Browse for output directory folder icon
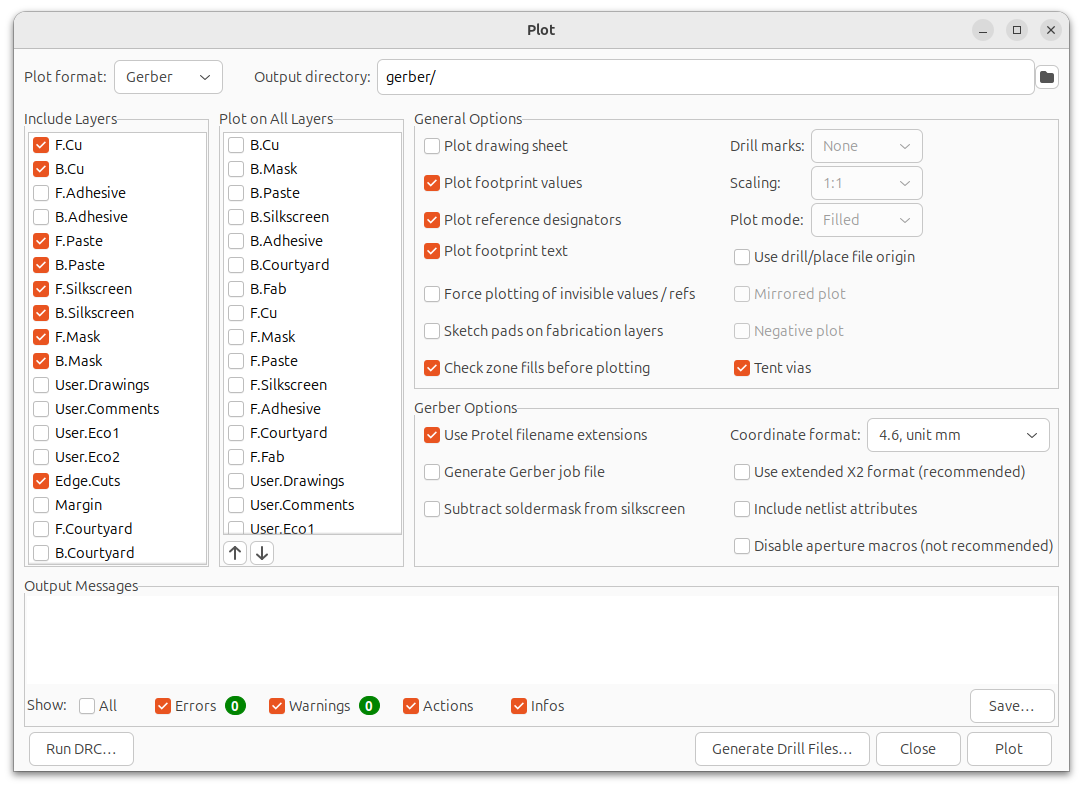1083x788 pixels. pyautogui.click(x=1046, y=77)
